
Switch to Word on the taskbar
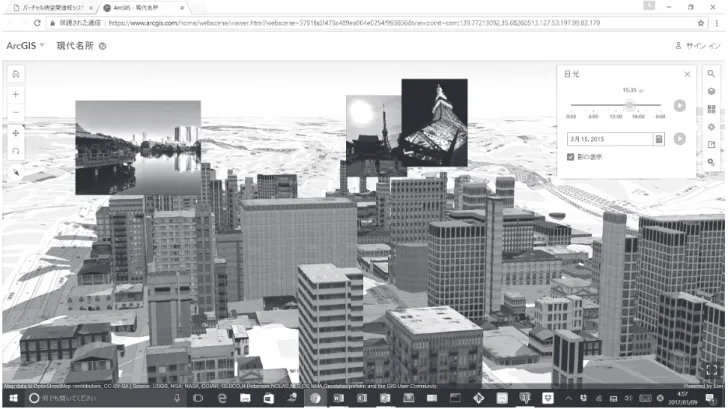338,398
